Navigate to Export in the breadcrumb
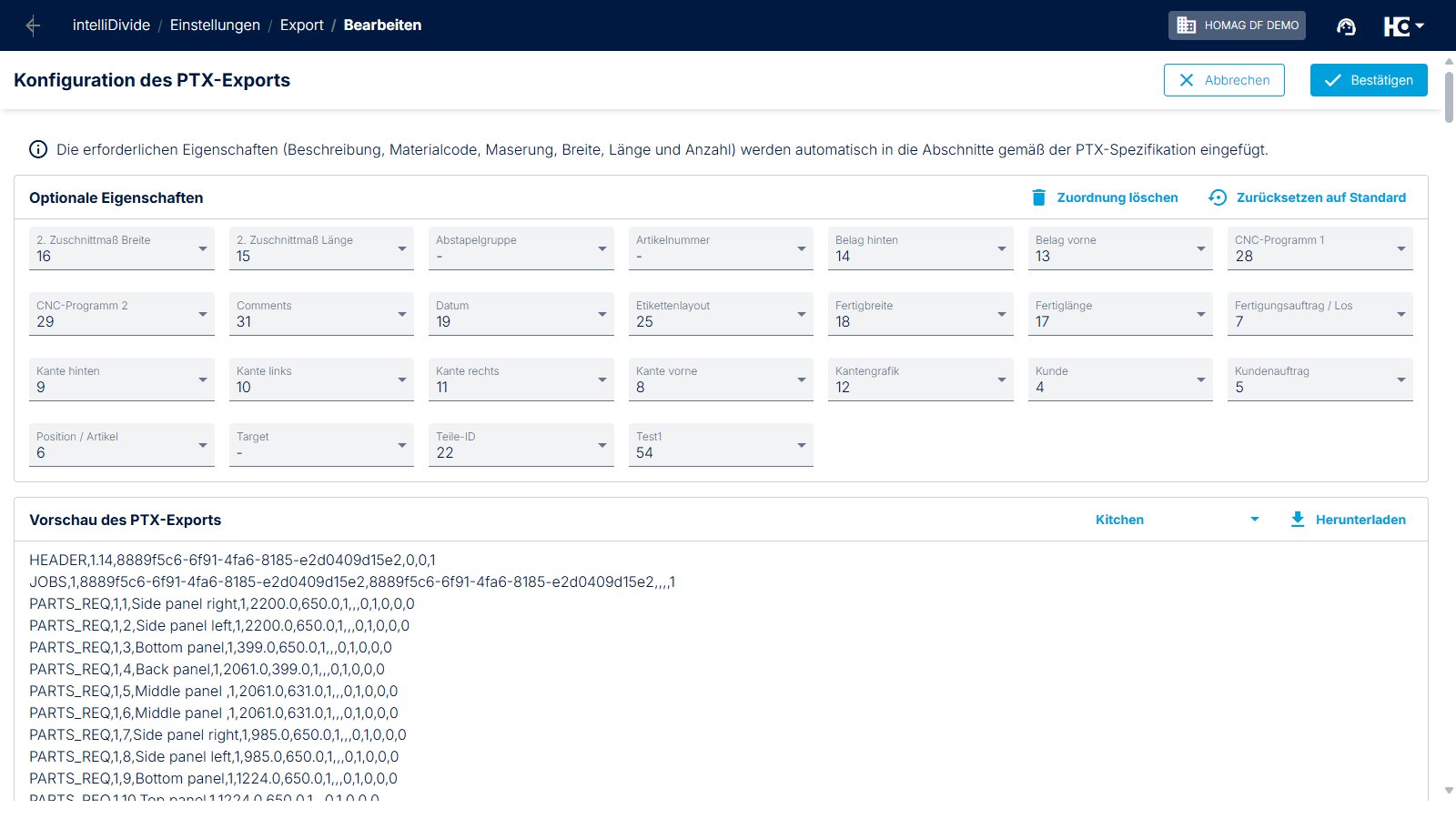The width and height of the screenshot is (1456, 819). pyautogui.click(x=301, y=25)
